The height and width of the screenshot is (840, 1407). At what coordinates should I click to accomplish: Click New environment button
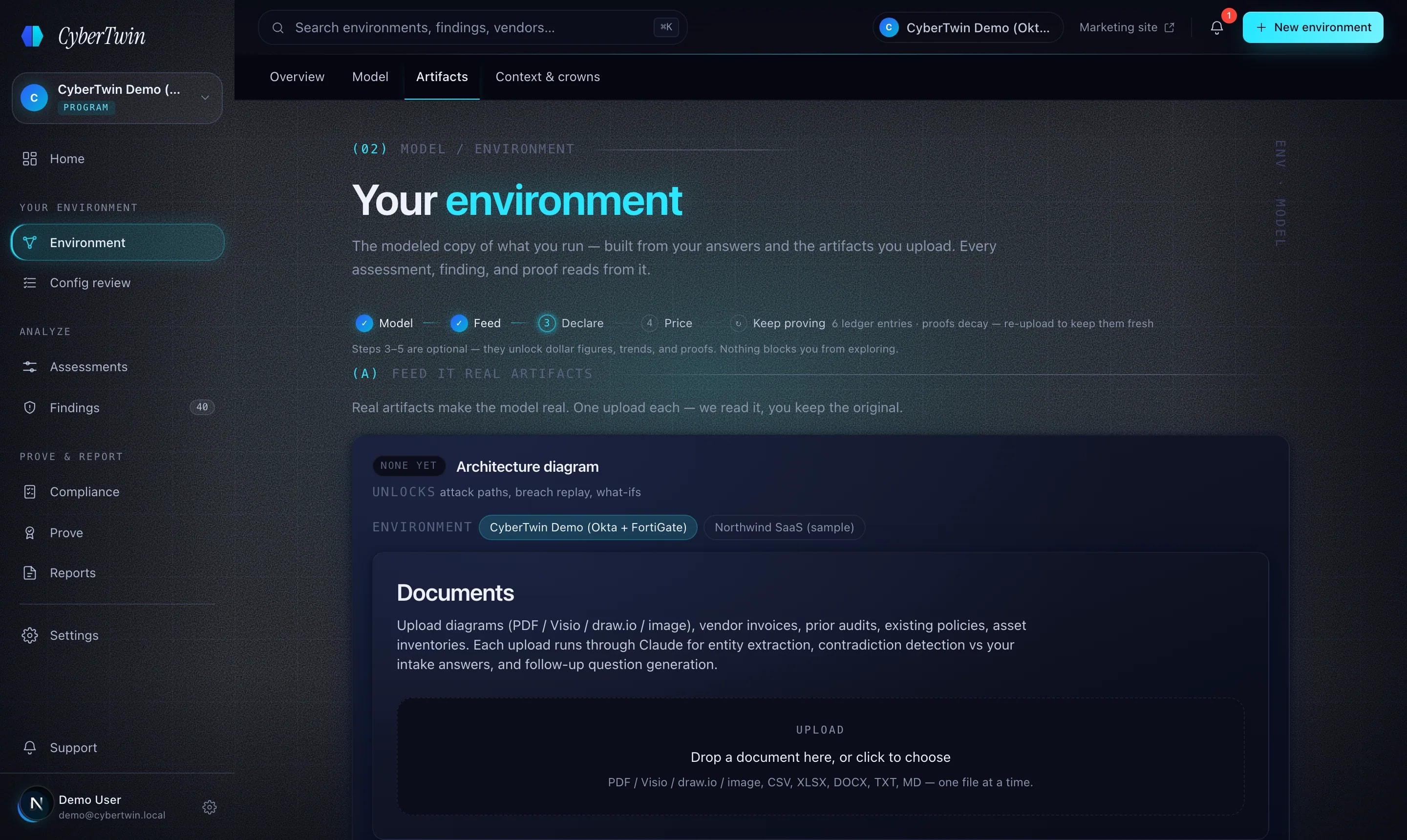pyautogui.click(x=1312, y=28)
